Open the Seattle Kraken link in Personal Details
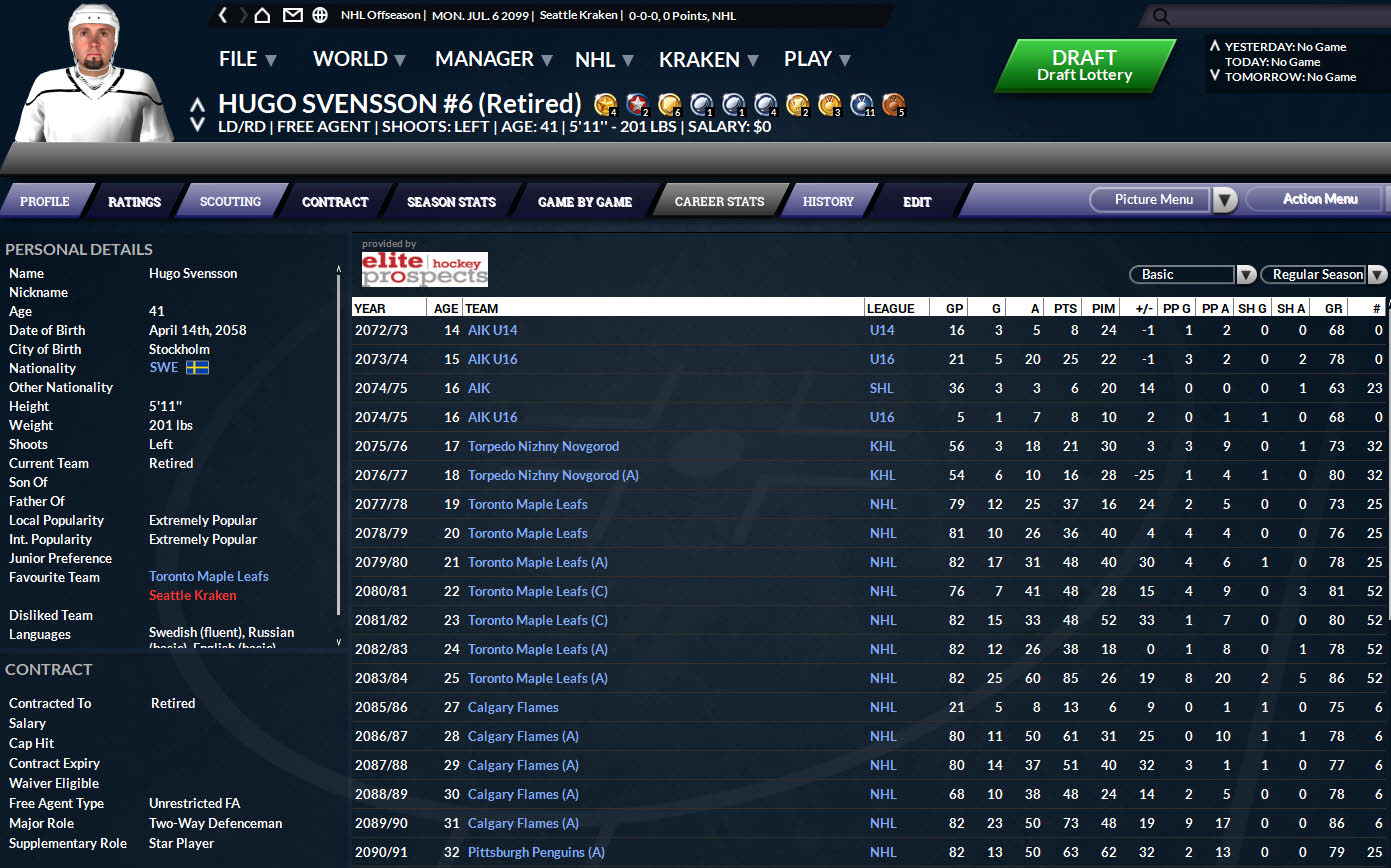This screenshot has height=868, width=1391. click(x=193, y=595)
